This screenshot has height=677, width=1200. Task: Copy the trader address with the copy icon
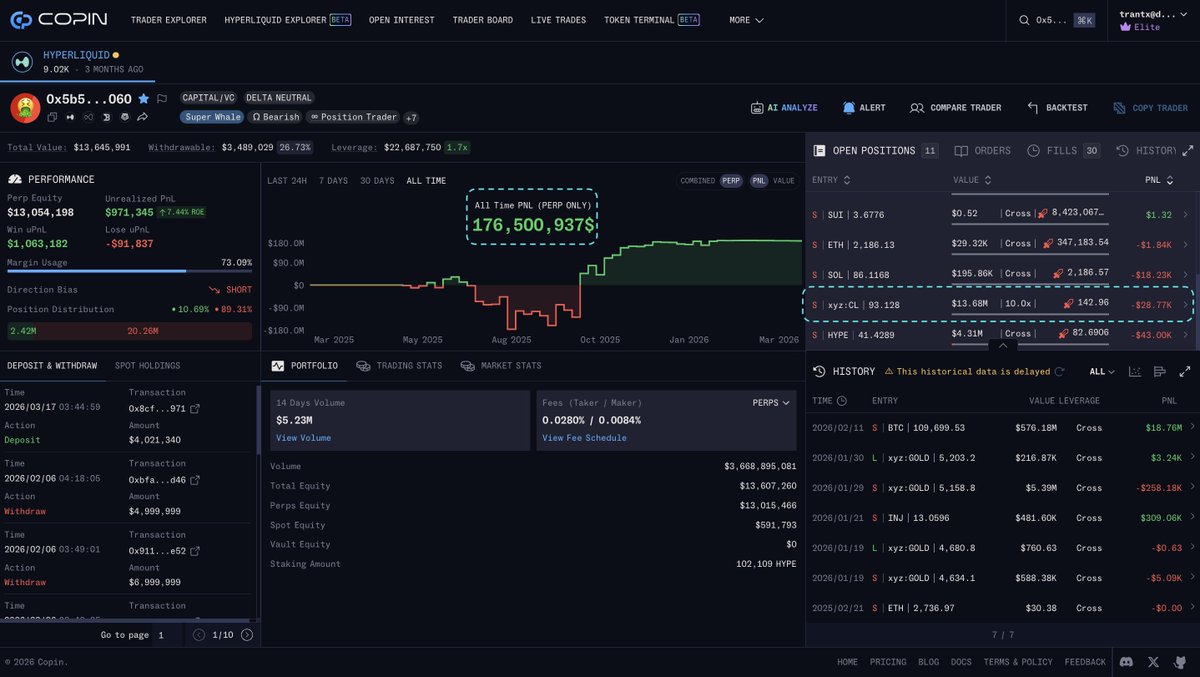pyautogui.click(x=52, y=117)
